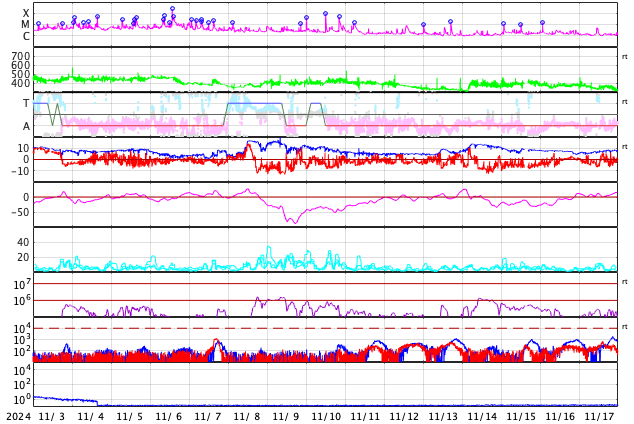The image size is (634, 424).
Task: Click the -50 axis label
Action: point(20,212)
